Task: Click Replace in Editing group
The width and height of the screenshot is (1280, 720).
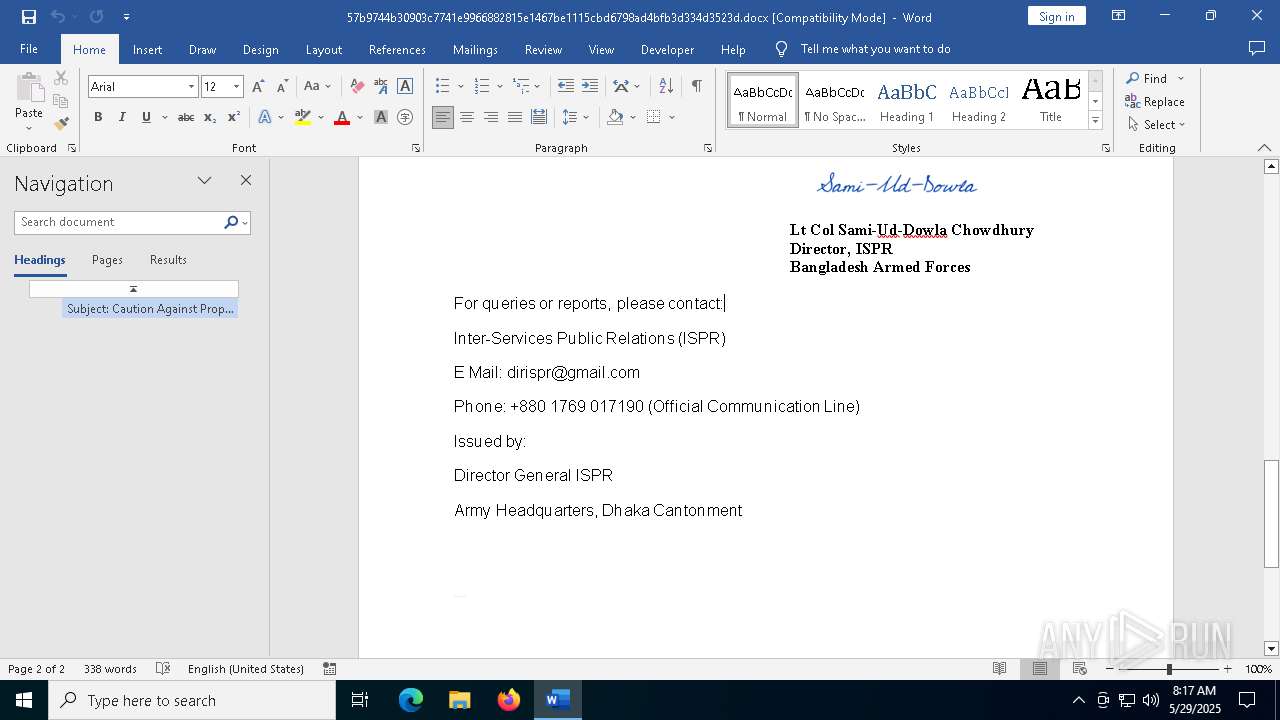Action: click(1155, 102)
